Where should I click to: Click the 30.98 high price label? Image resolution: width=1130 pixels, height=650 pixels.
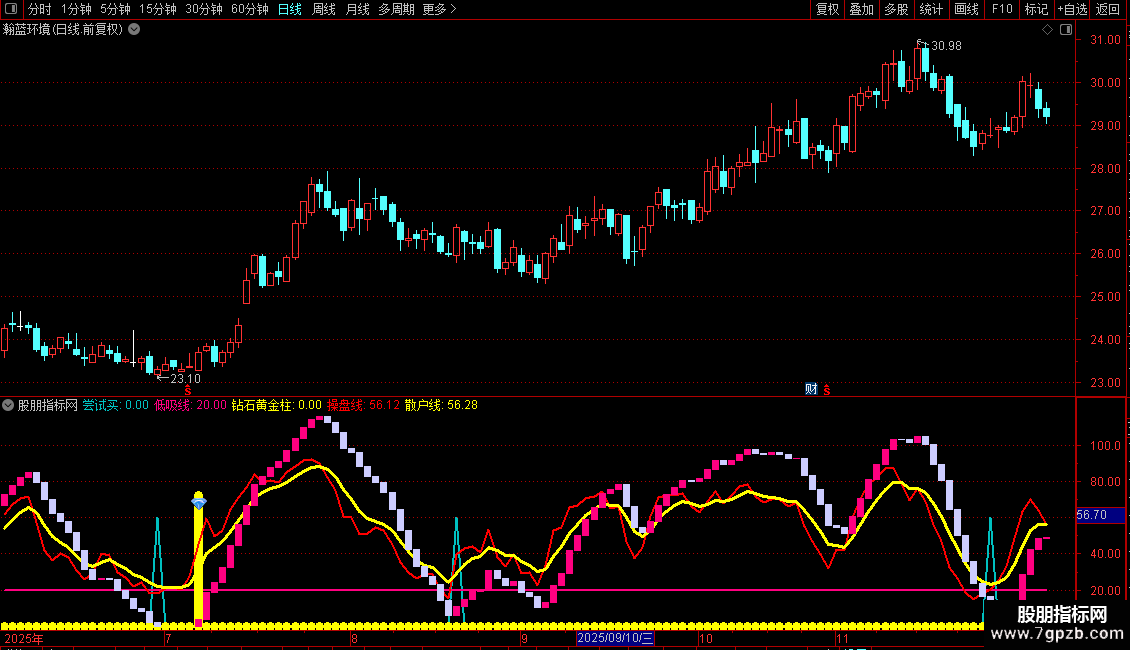946,46
